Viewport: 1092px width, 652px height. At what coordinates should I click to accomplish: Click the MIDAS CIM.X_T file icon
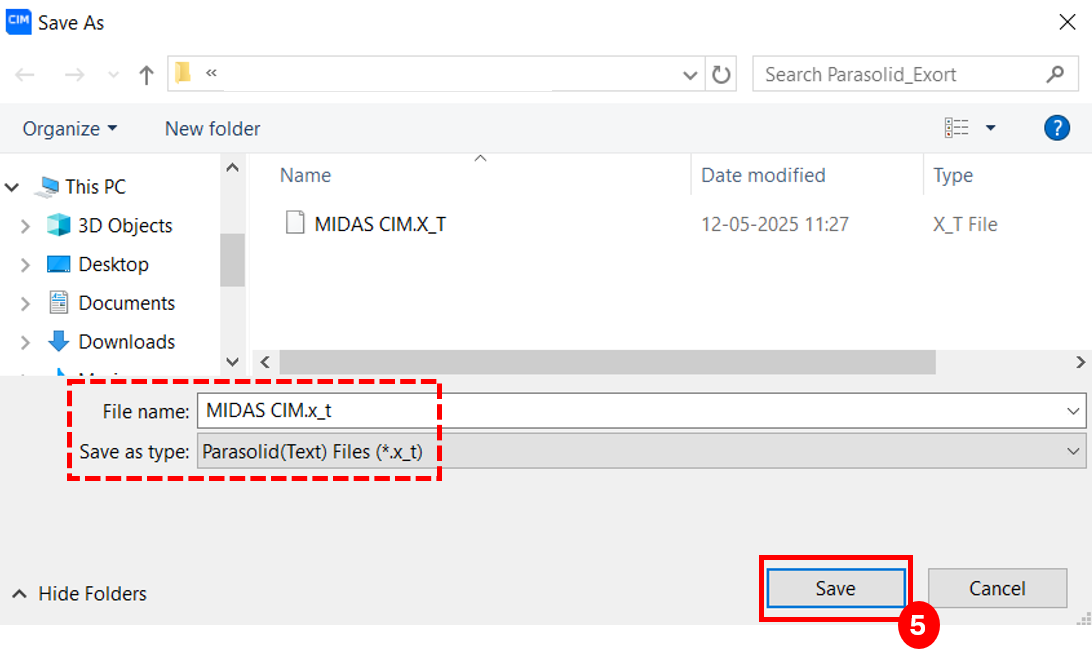click(x=295, y=222)
